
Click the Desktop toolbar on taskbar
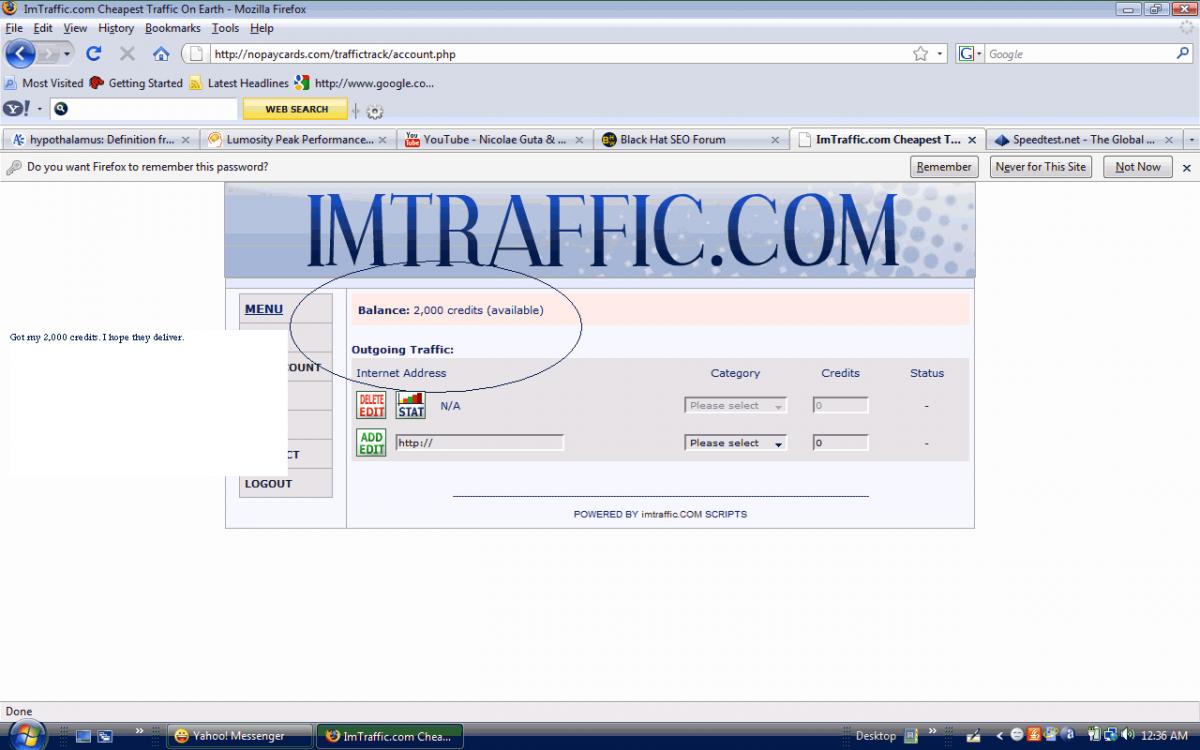[x=876, y=736]
